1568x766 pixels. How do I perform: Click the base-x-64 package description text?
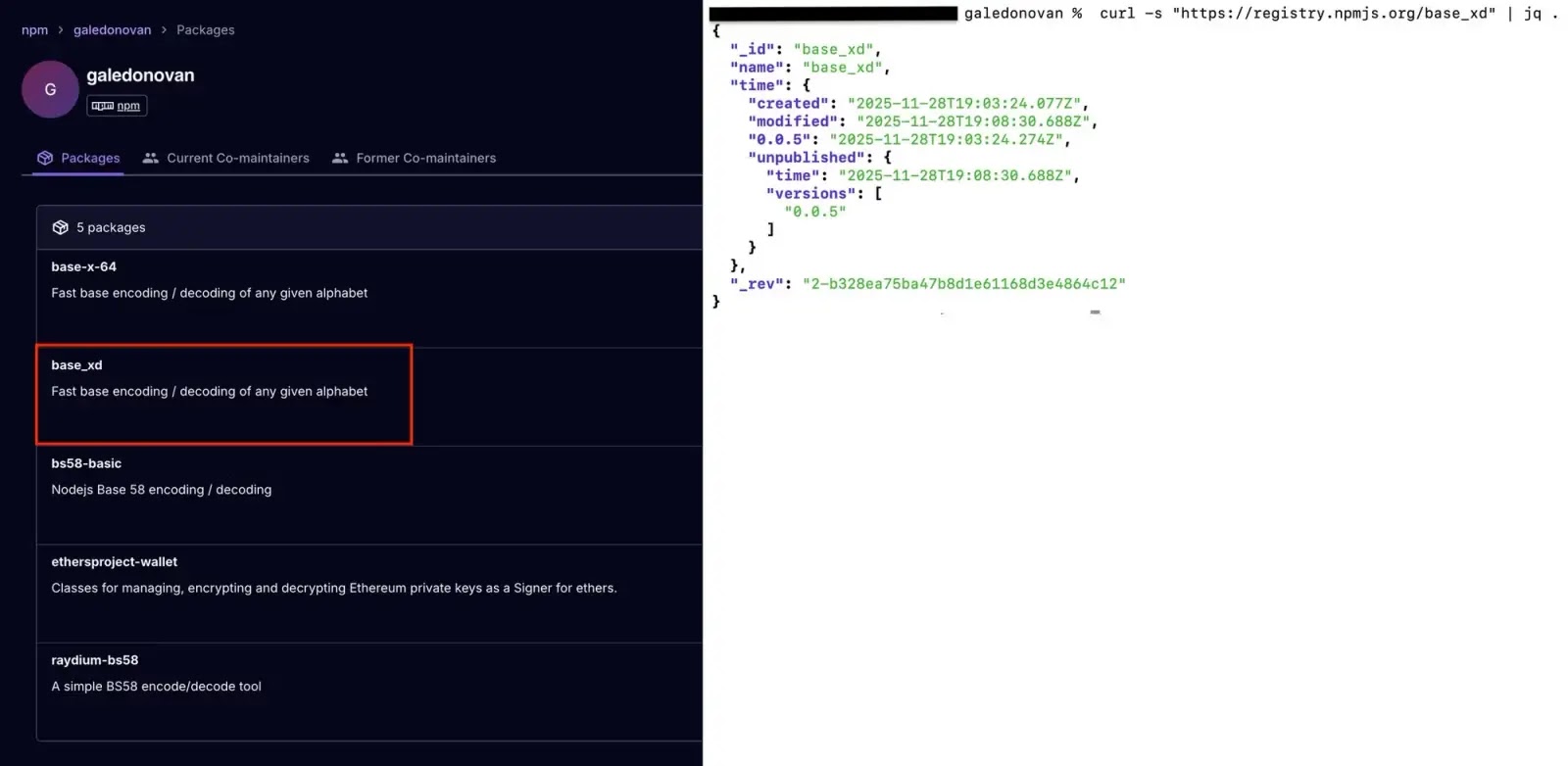point(210,293)
